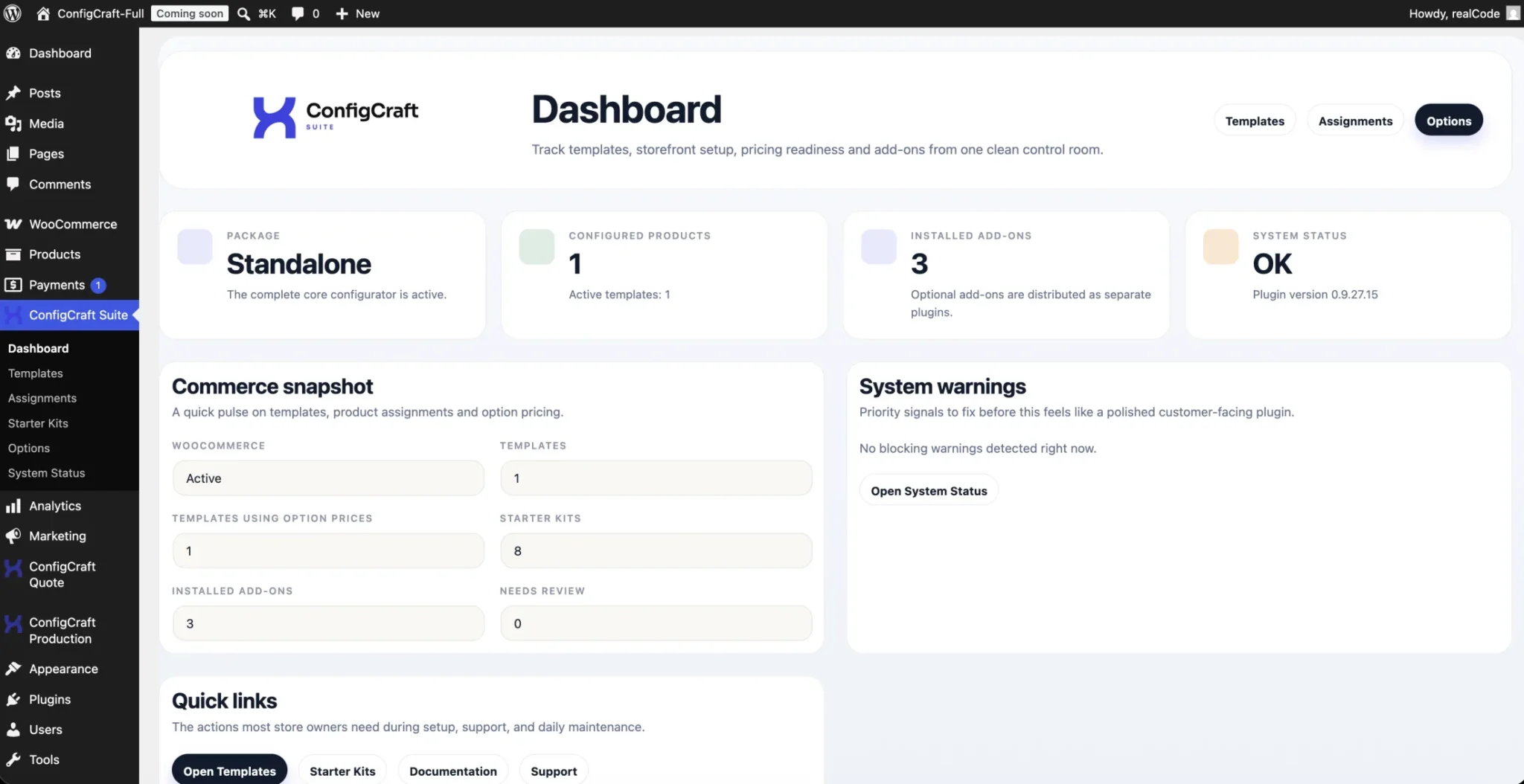
Task: Open the Appearance paintbrush icon
Action: pos(13,669)
